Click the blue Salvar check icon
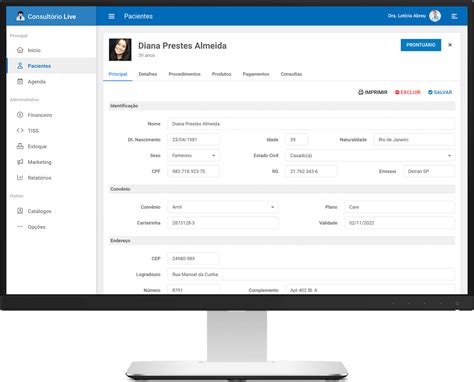474x382 pixels. point(430,92)
